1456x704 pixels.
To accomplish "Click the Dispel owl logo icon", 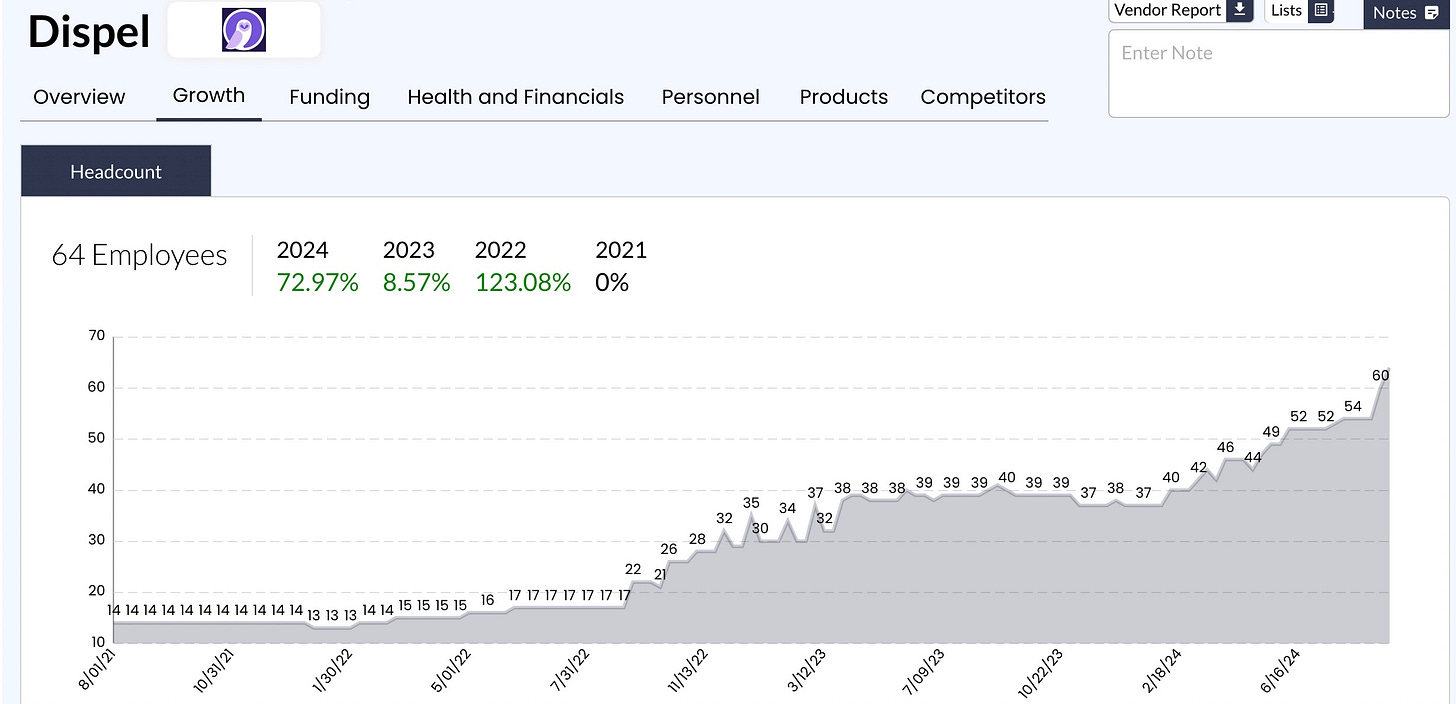I will pos(244,30).
